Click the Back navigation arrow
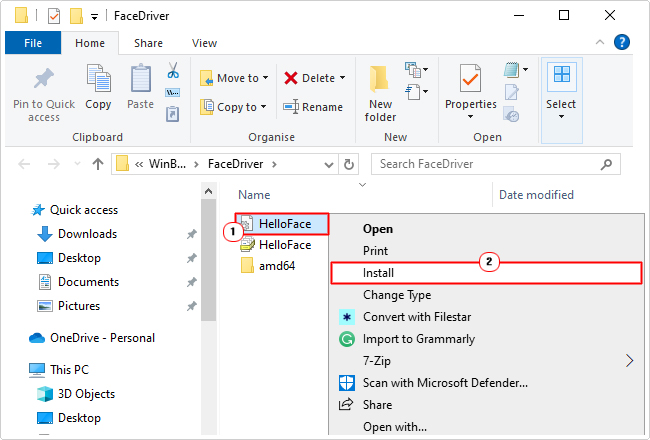 (x=24, y=164)
